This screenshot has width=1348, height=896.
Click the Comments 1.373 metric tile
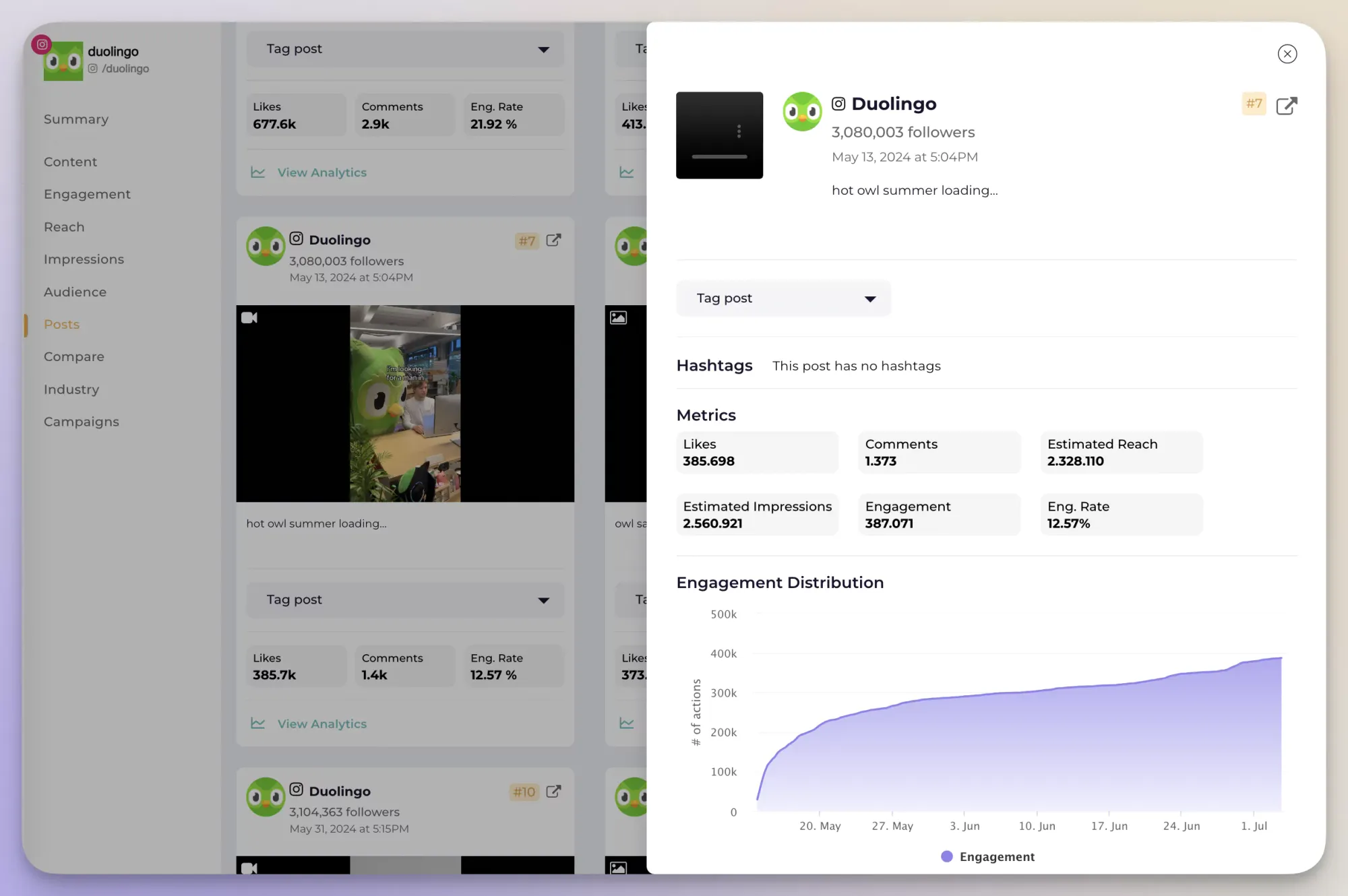pyautogui.click(x=940, y=452)
